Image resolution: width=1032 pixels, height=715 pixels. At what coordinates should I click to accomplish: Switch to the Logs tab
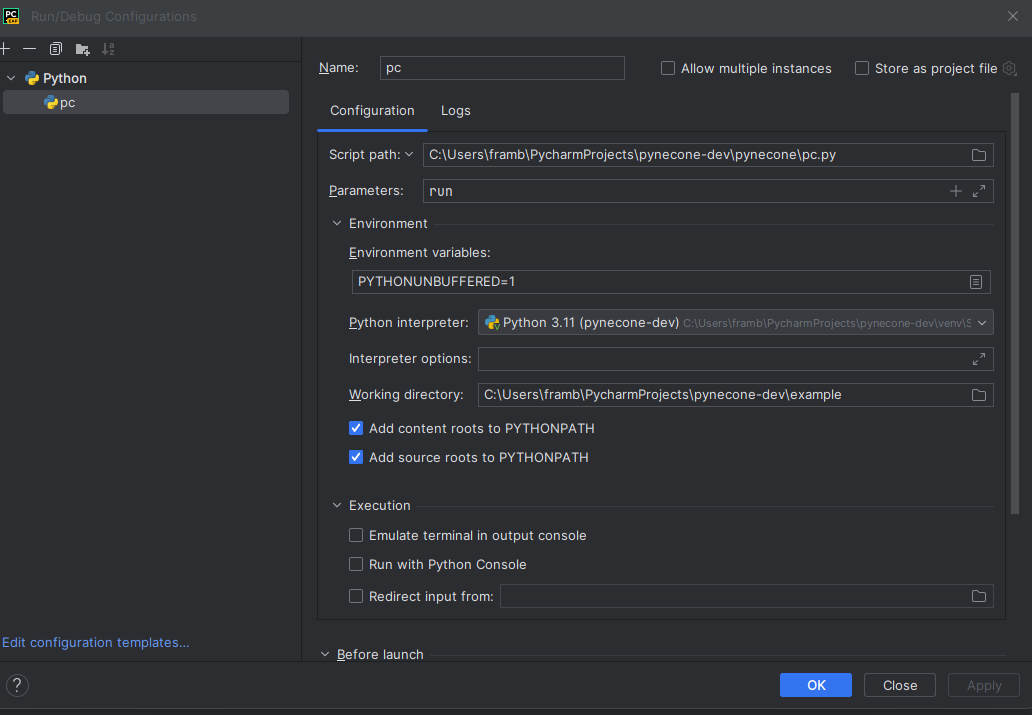pos(455,110)
